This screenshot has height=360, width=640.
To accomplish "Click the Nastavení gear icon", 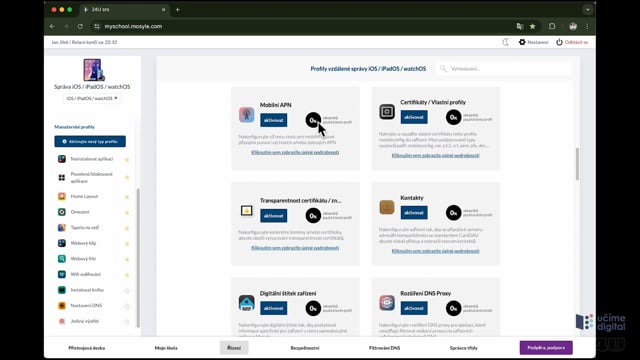I will [x=522, y=42].
